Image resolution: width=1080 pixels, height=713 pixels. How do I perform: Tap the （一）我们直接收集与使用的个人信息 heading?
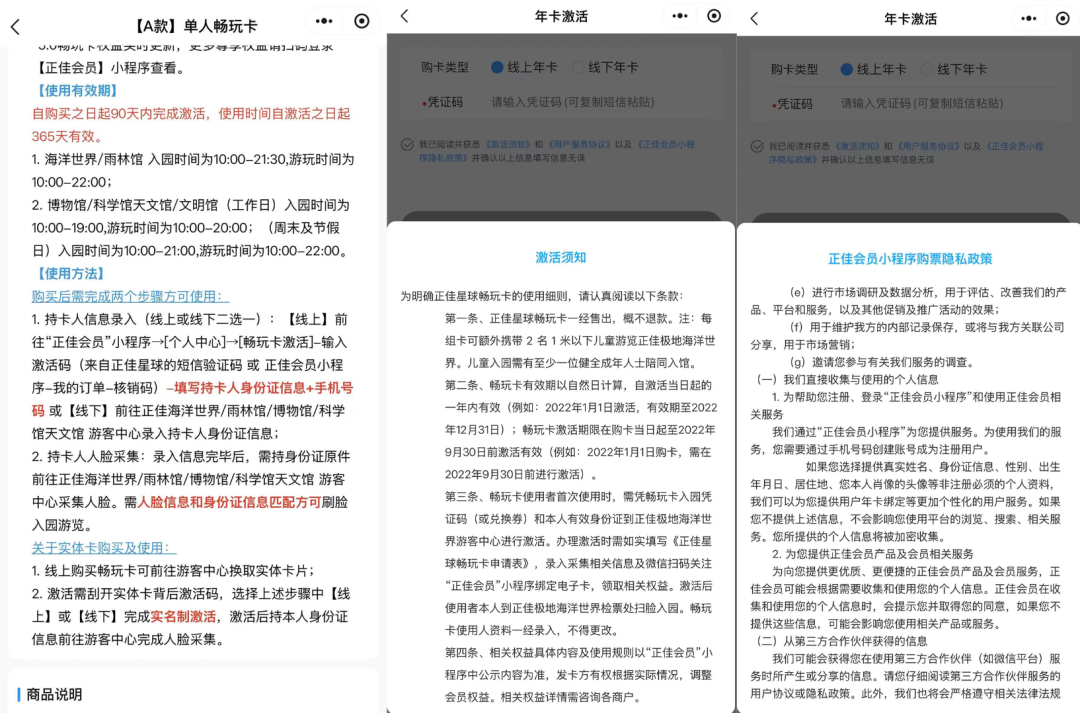click(847, 380)
